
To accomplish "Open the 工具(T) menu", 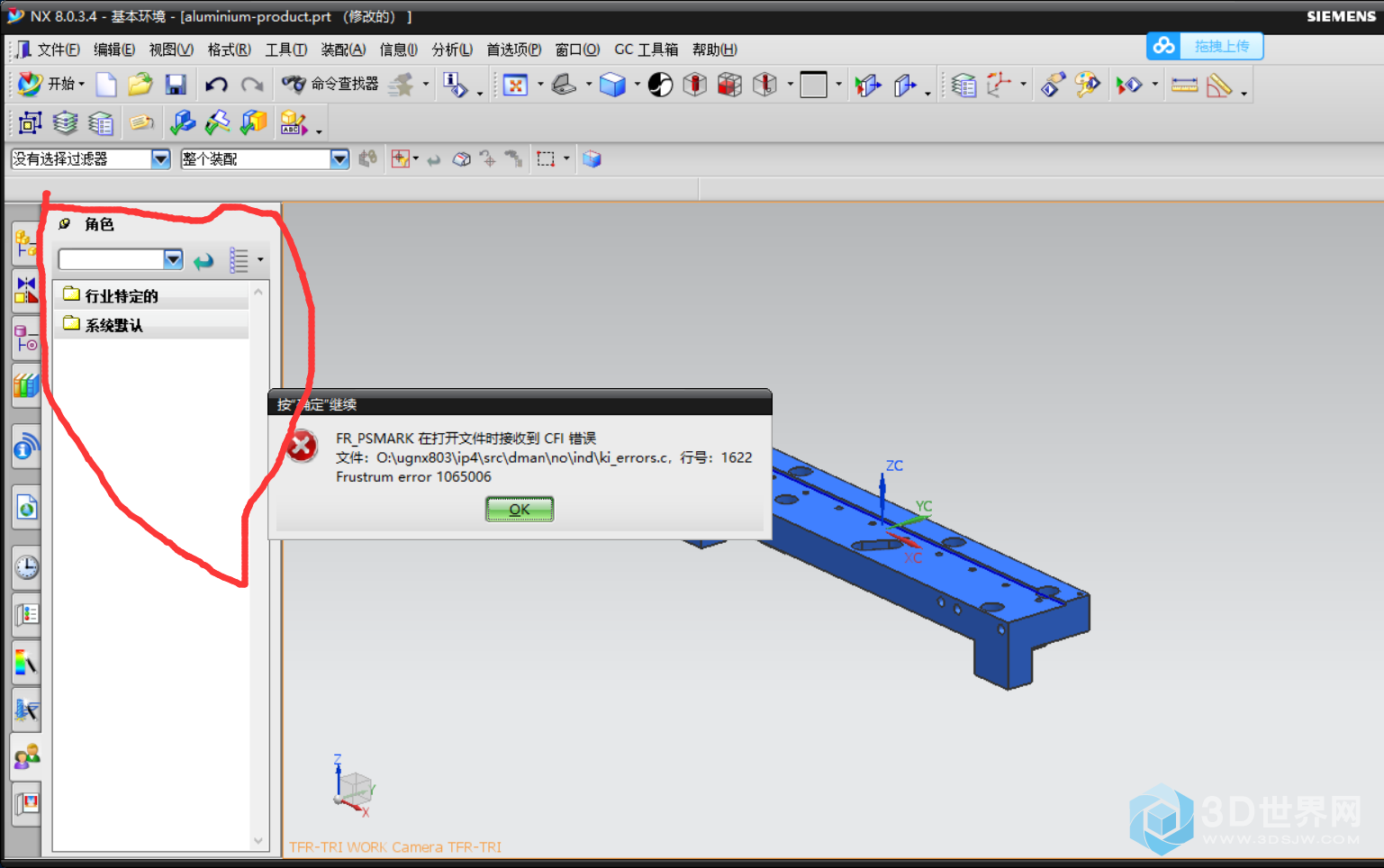I will (286, 50).
